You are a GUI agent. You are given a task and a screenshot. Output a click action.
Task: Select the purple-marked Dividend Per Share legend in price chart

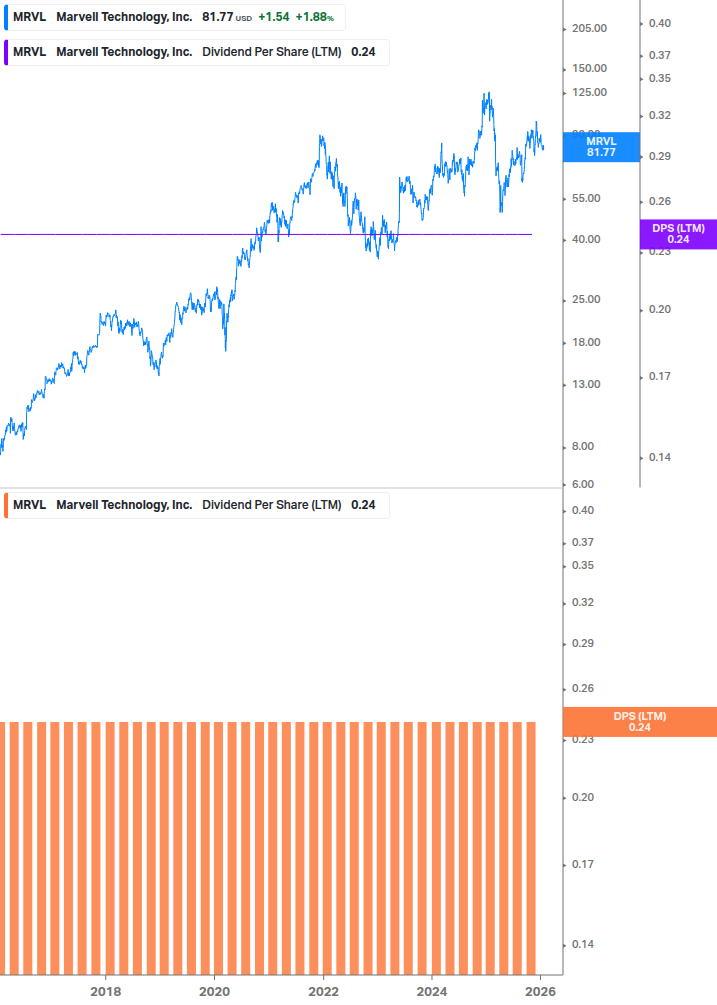pos(196,53)
